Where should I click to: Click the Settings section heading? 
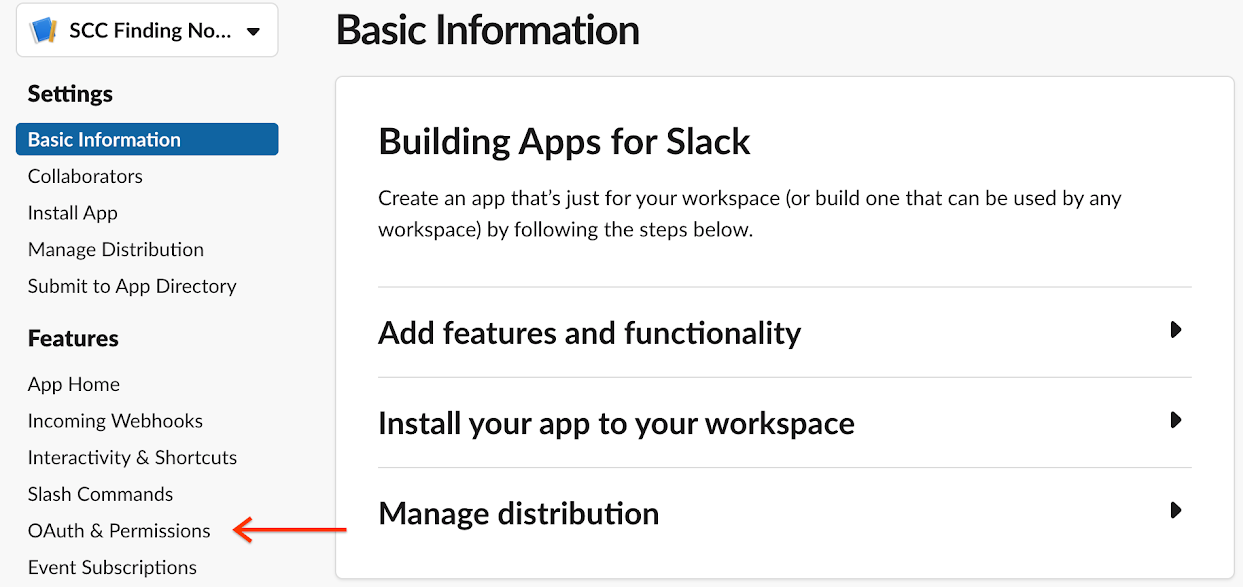[x=70, y=93]
